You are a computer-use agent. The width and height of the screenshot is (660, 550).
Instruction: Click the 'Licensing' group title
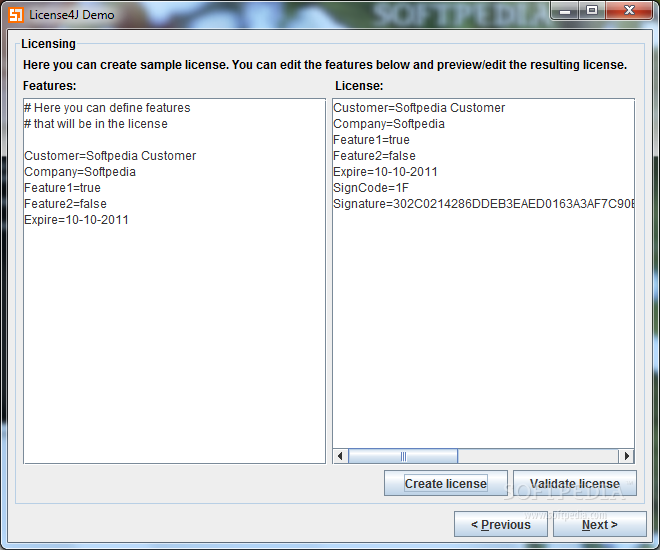pos(48,44)
